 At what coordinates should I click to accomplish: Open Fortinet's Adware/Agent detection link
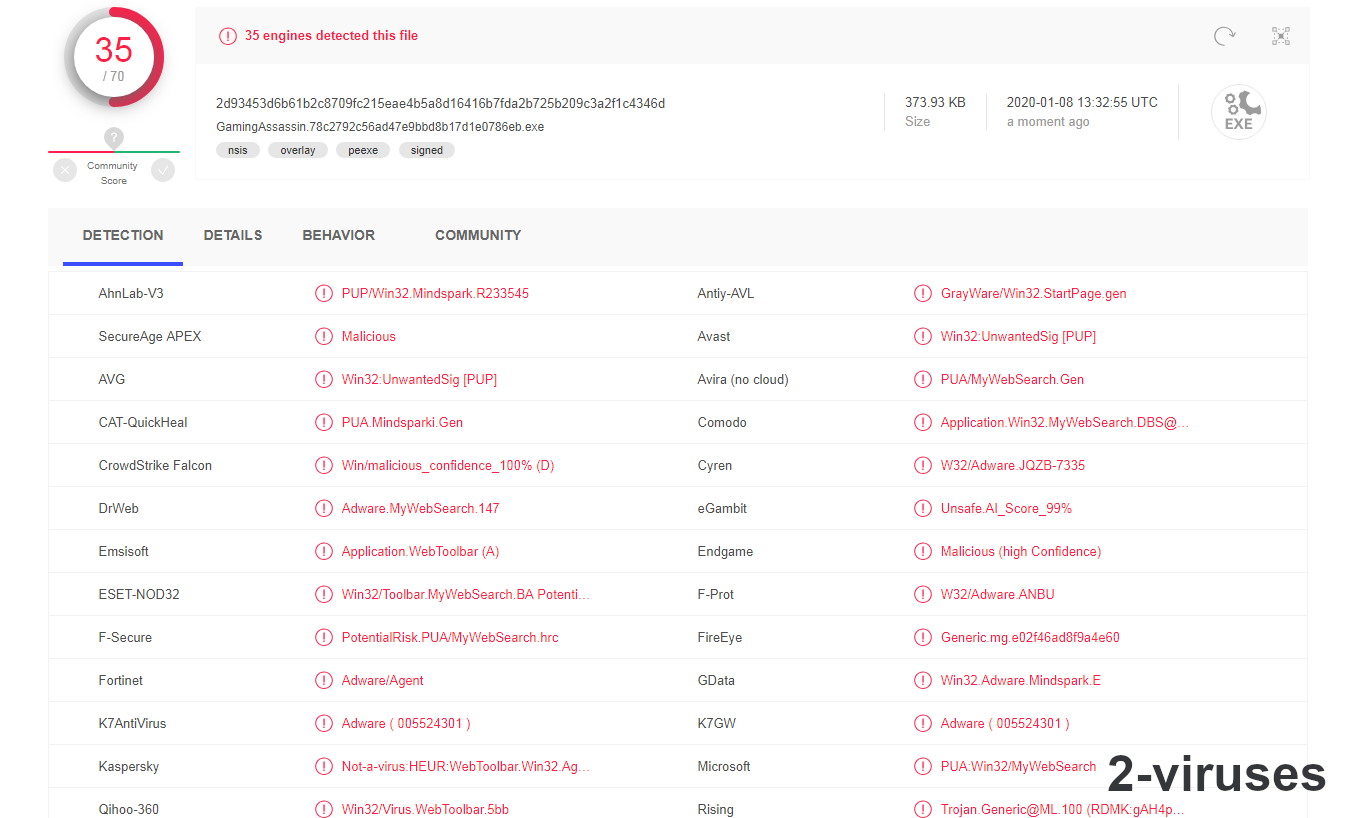coord(382,680)
